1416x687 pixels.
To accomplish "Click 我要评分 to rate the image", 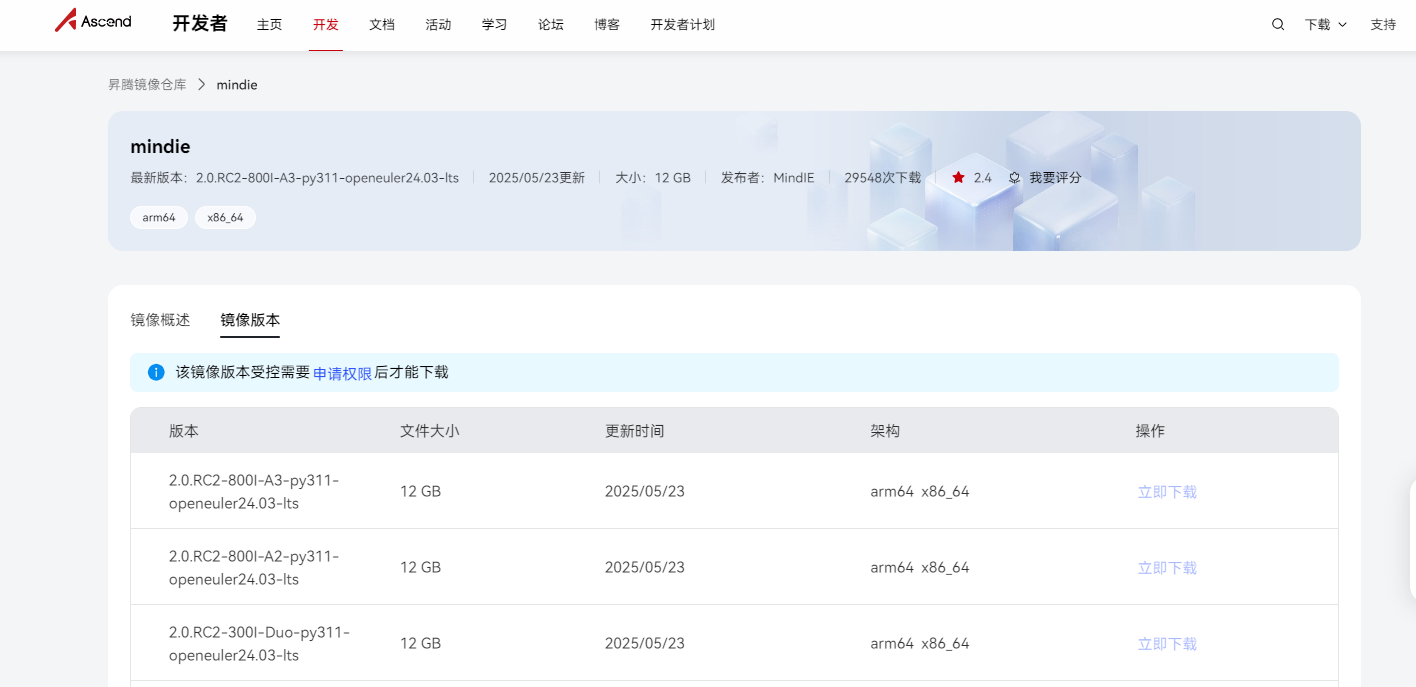I will 1055,178.
